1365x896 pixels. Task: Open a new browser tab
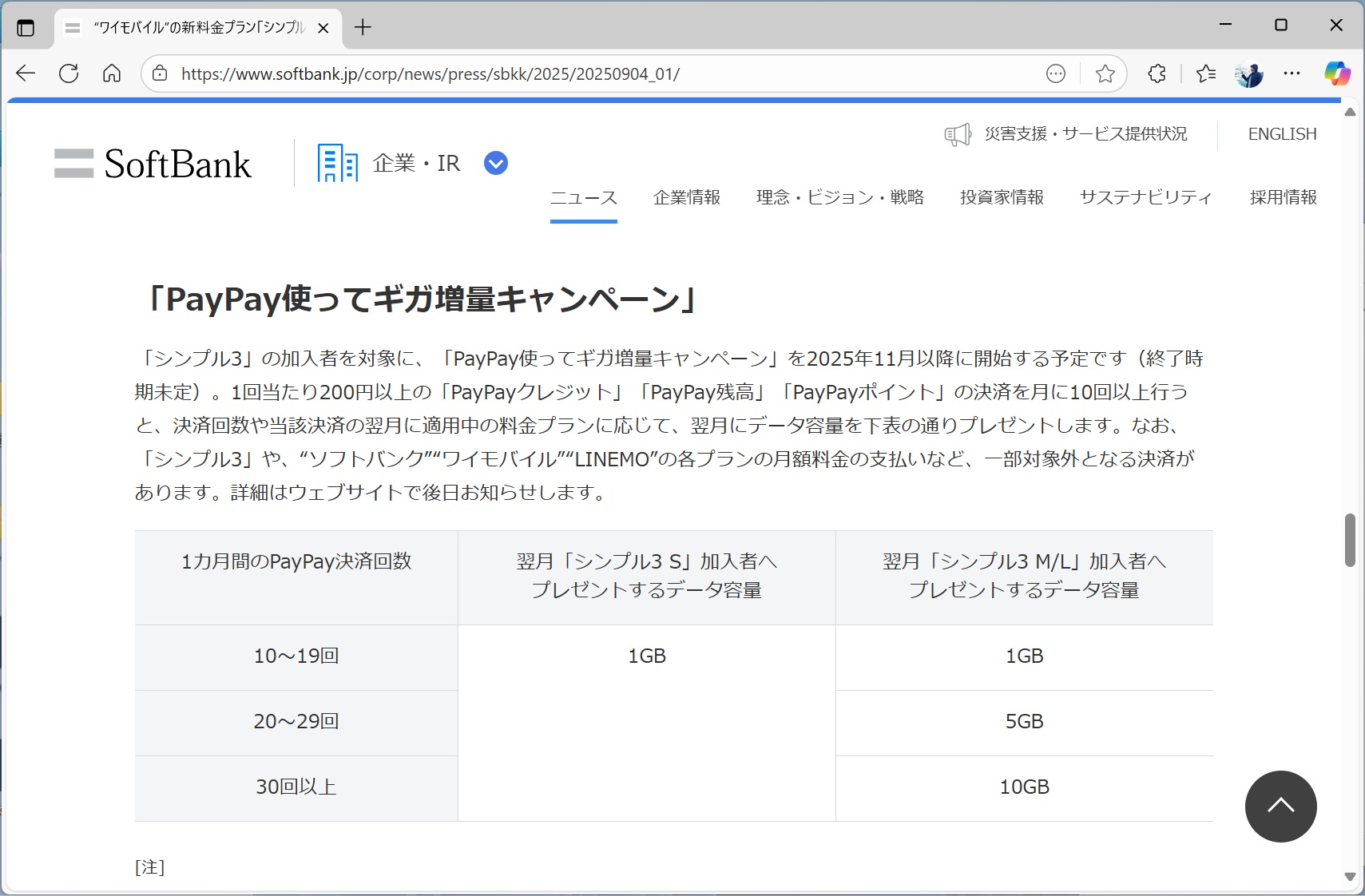click(x=363, y=27)
